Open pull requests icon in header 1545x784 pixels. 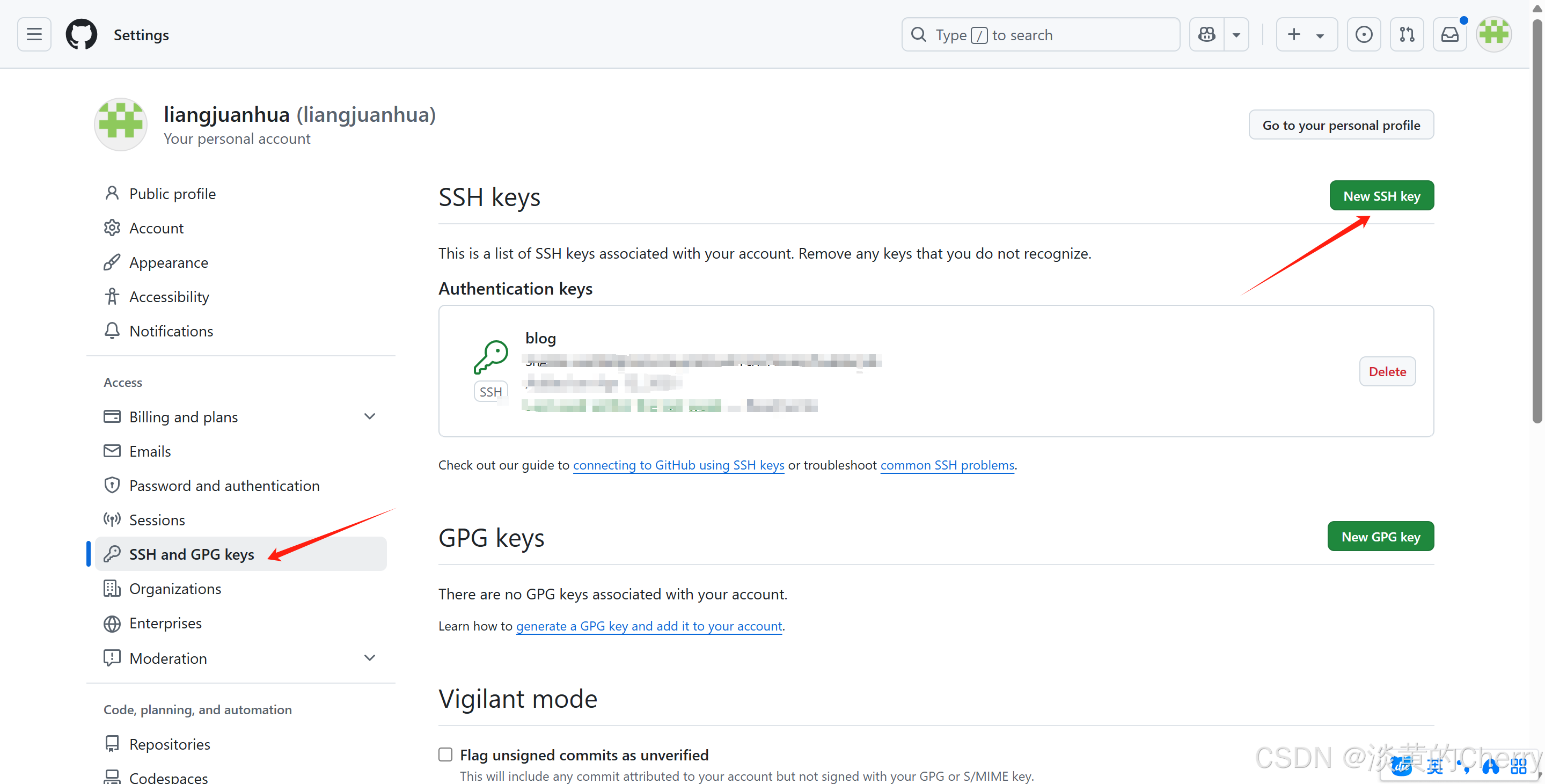[1407, 34]
